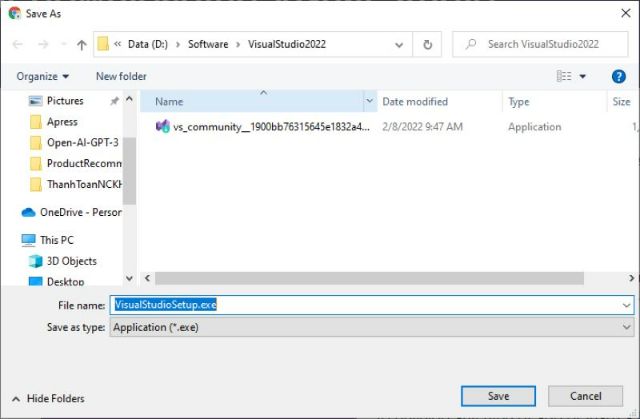The image size is (640, 419).
Task: Select Software in the address path
Action: 208,44
